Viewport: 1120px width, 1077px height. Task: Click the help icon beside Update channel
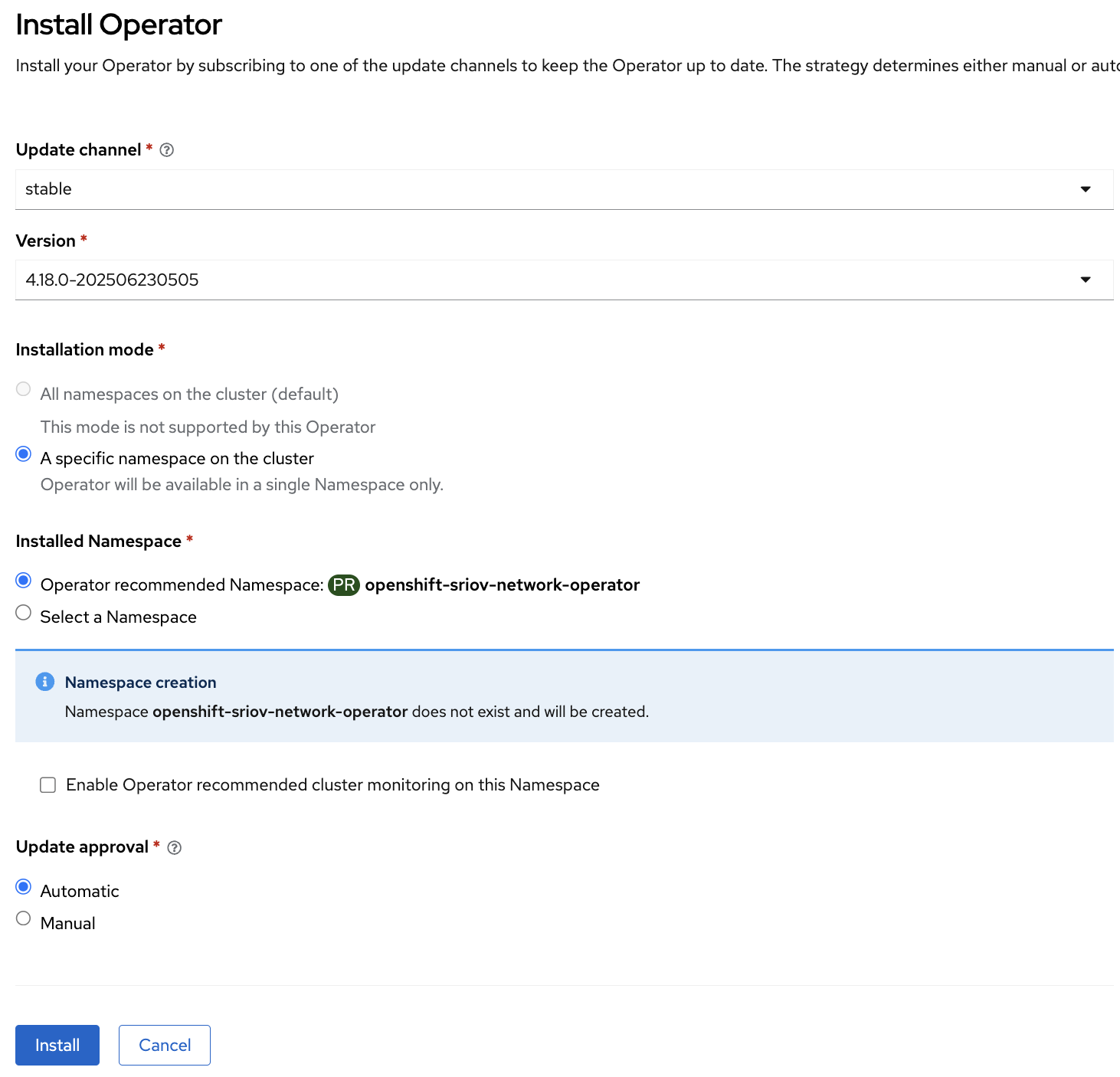pyautogui.click(x=166, y=150)
